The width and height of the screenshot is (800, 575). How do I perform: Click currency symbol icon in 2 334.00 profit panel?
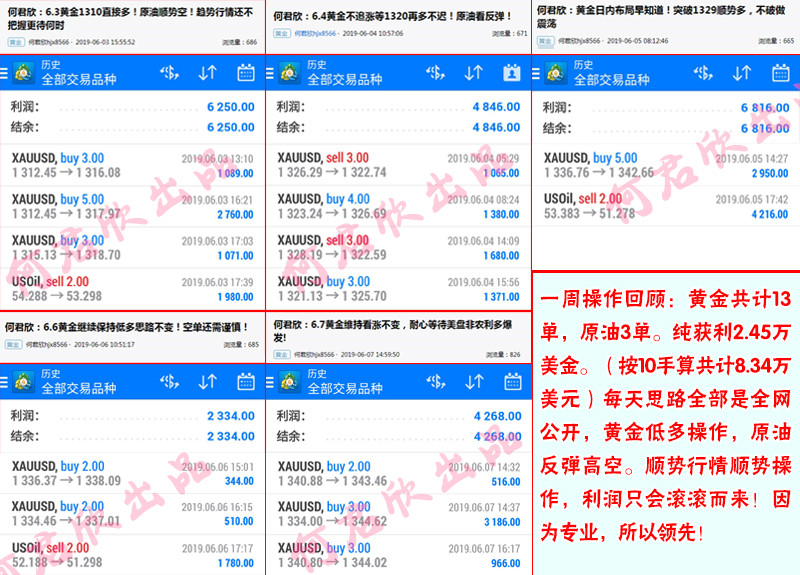click(x=169, y=382)
